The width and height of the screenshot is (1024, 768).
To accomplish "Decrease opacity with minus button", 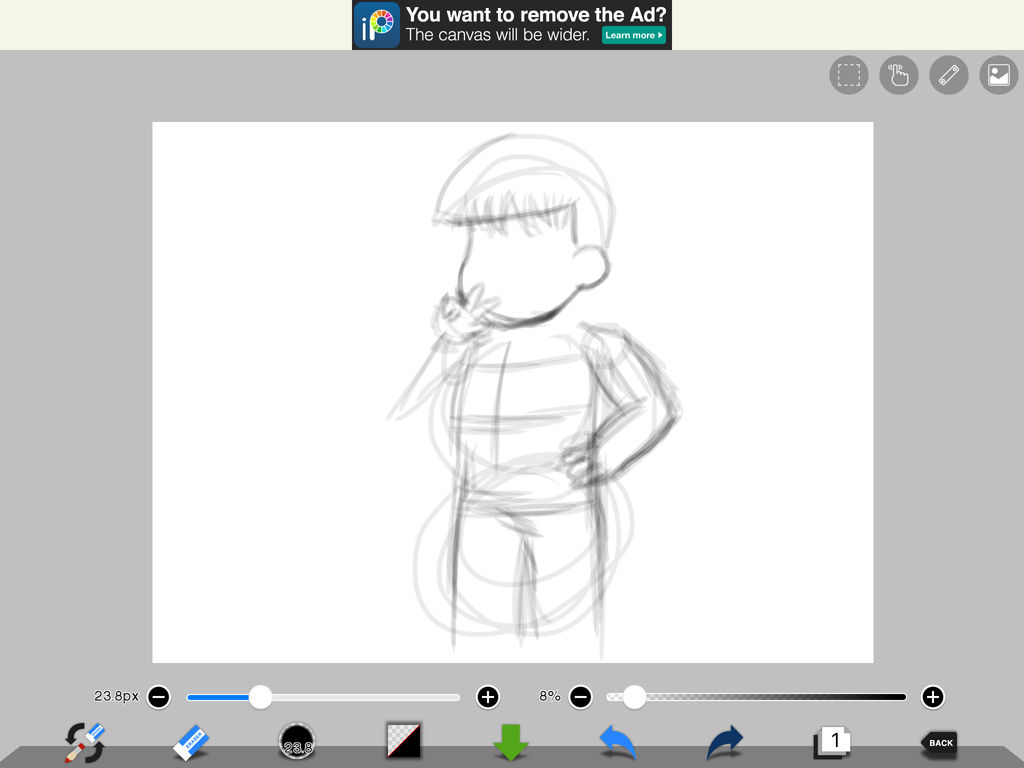I will pyautogui.click(x=581, y=697).
